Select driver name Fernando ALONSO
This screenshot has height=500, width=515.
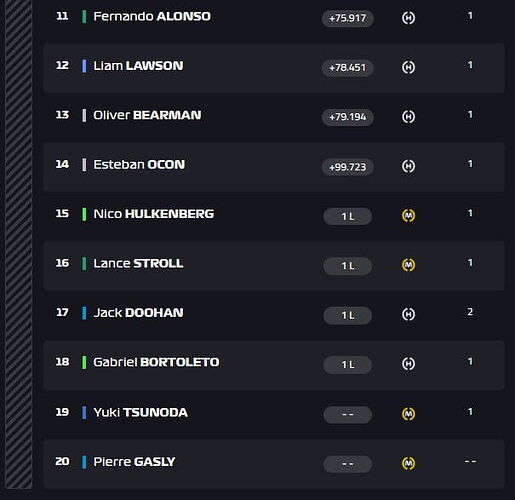[x=152, y=16]
